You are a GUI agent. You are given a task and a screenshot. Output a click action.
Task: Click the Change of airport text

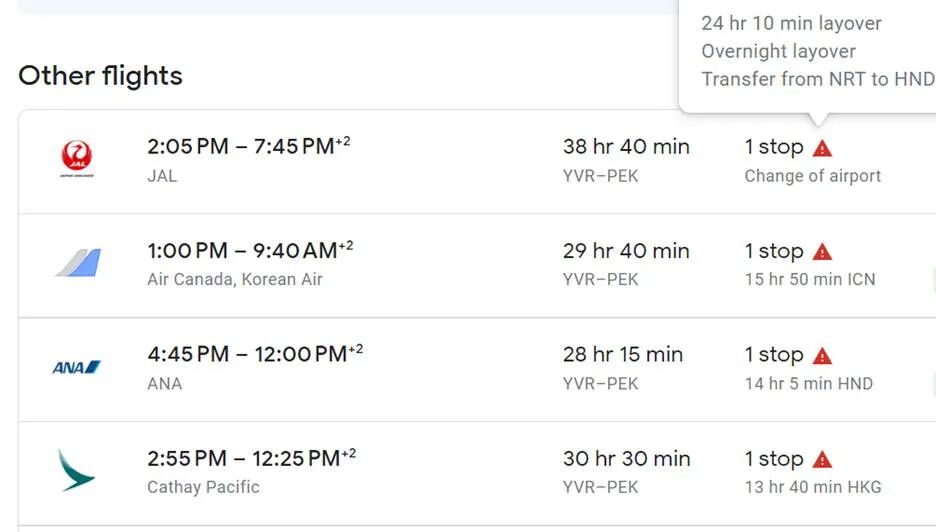pyautogui.click(x=813, y=176)
